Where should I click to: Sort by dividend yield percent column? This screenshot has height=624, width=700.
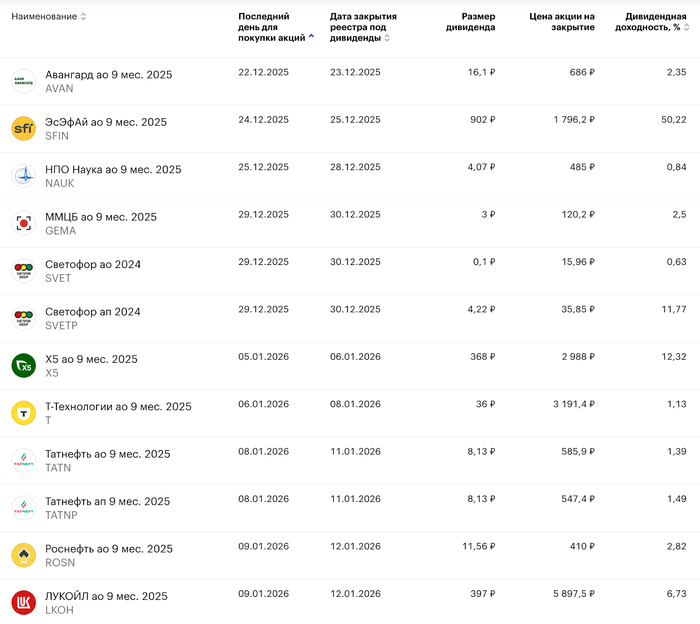point(687,28)
